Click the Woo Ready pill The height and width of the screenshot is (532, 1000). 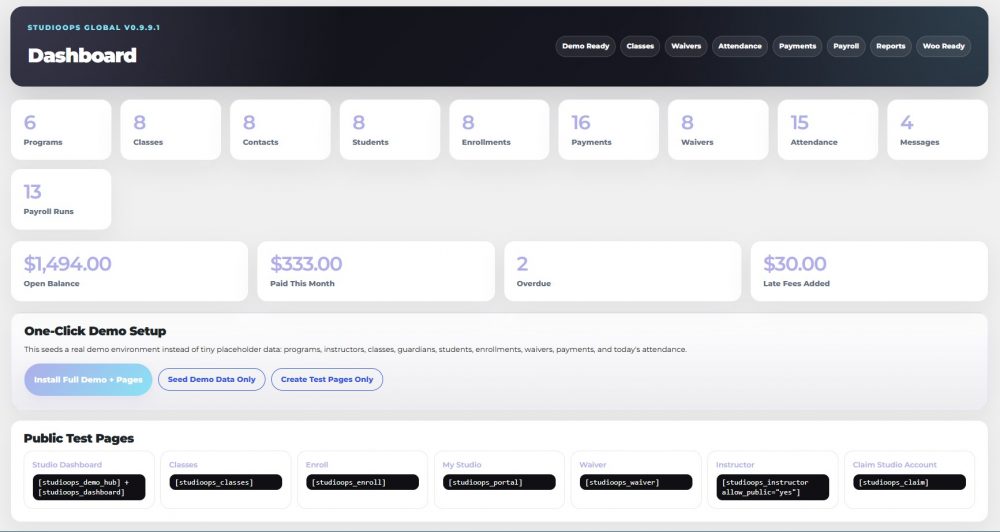[943, 46]
